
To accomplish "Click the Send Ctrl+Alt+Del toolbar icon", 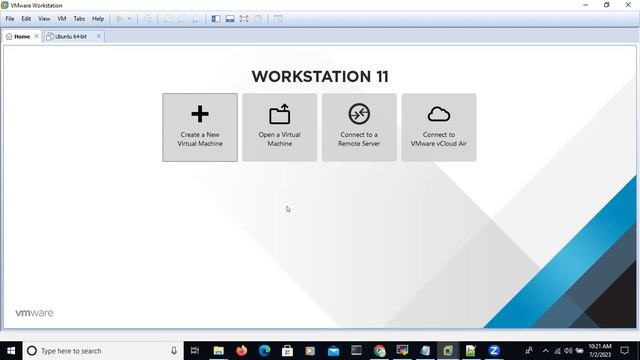I will coord(148,19).
